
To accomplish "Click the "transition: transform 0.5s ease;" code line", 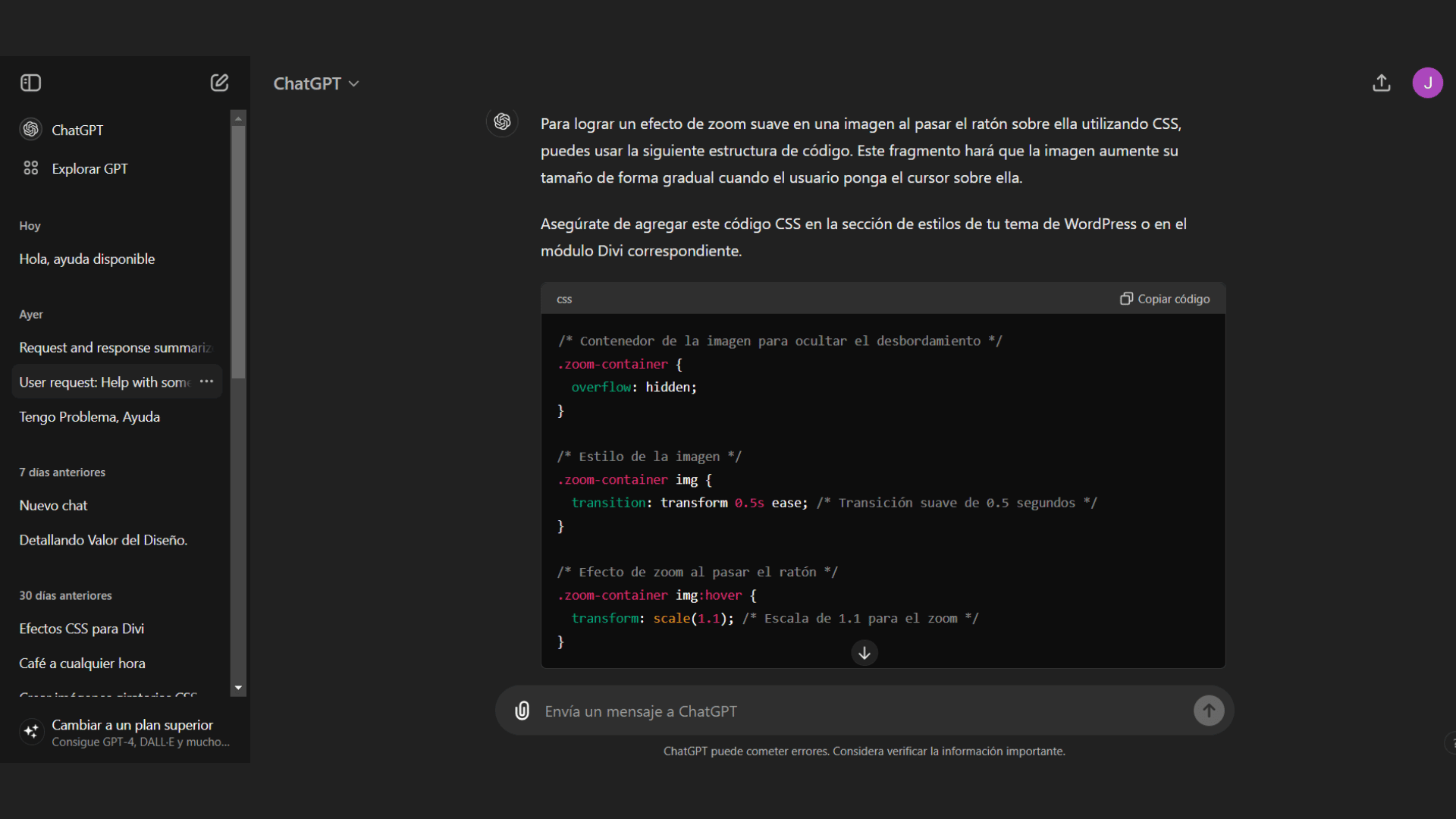I will tap(689, 503).
